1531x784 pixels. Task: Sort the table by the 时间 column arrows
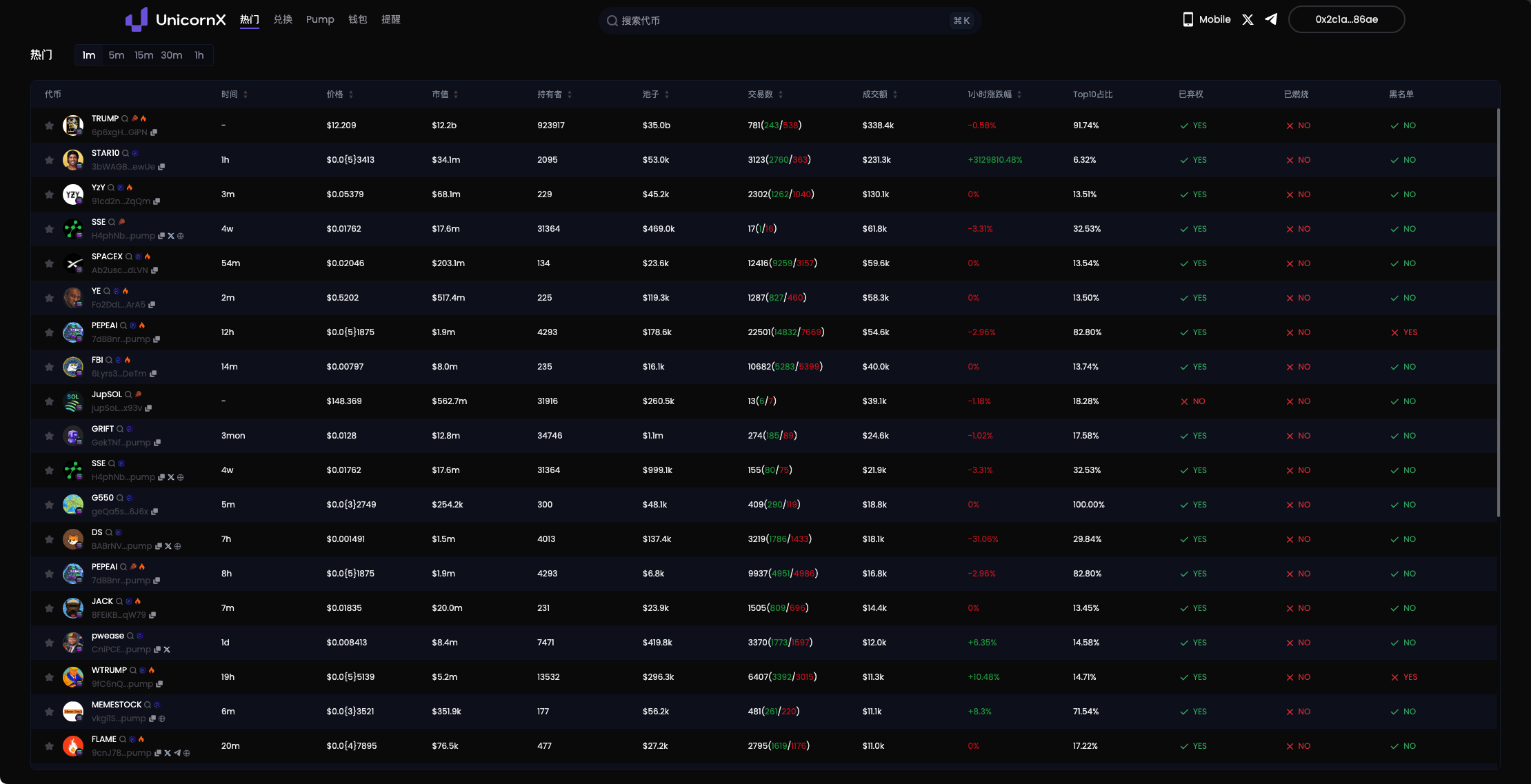[246, 94]
